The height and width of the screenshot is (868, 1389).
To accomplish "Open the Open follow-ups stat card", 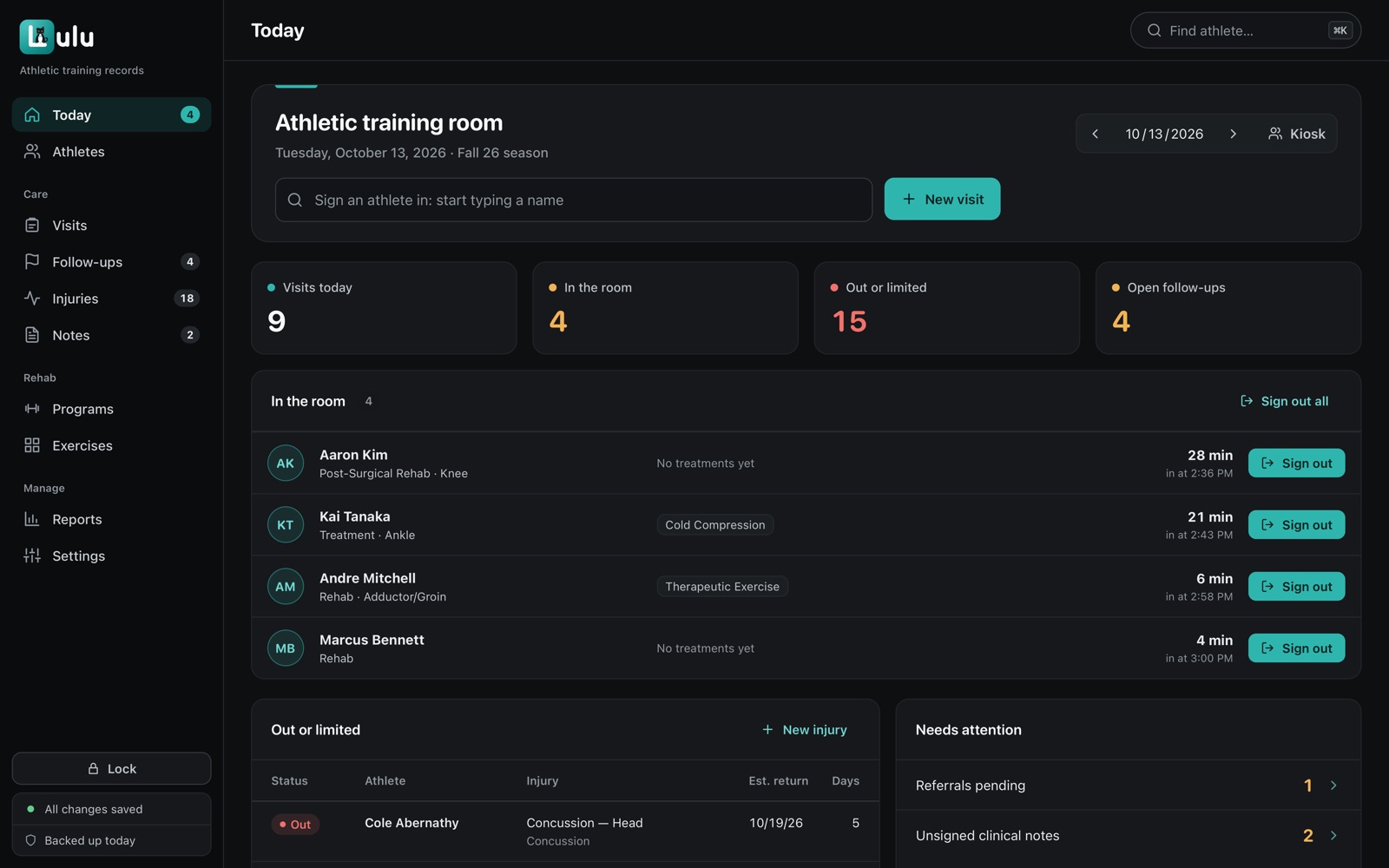I will tap(1228, 308).
